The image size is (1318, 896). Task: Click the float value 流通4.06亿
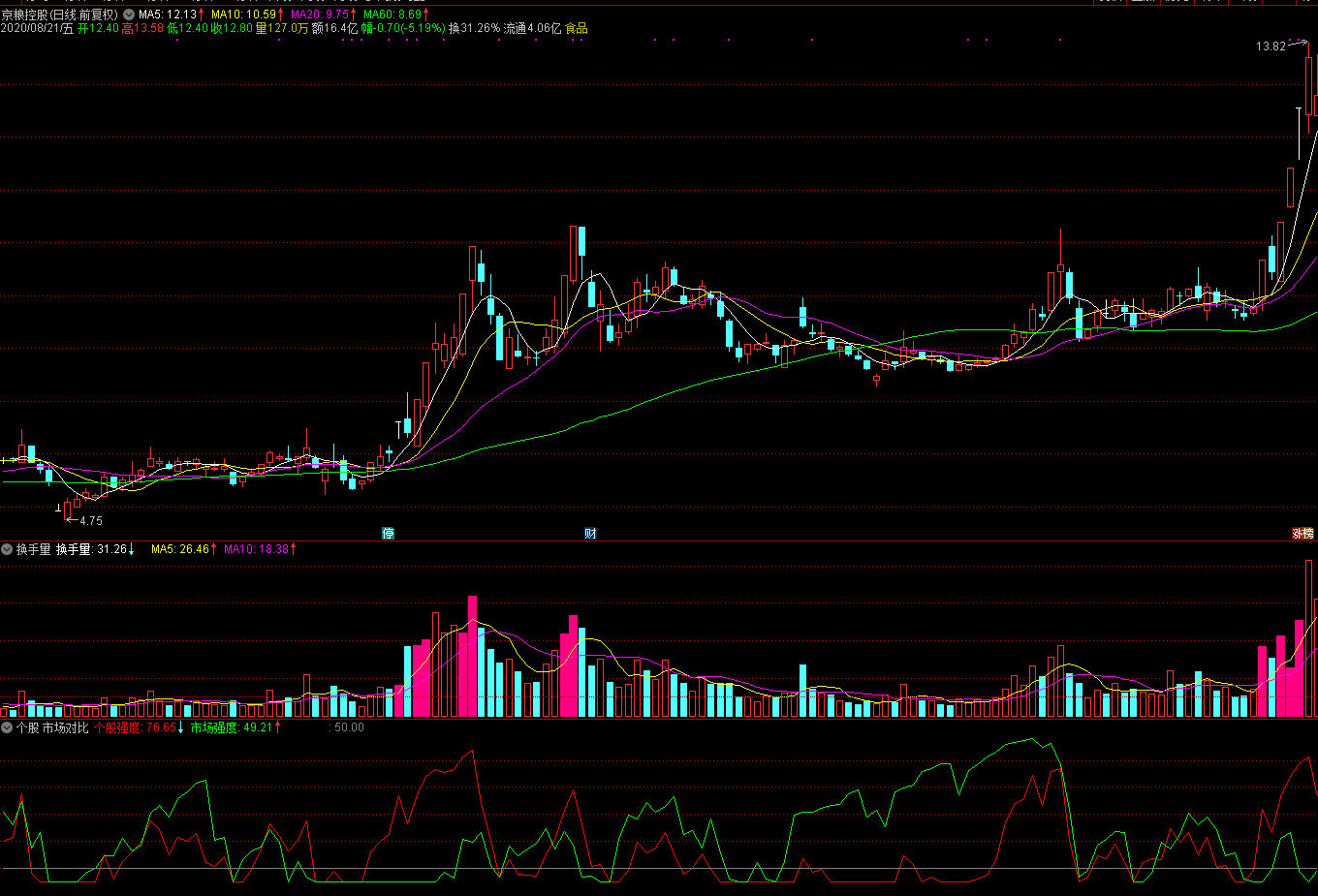532,28
